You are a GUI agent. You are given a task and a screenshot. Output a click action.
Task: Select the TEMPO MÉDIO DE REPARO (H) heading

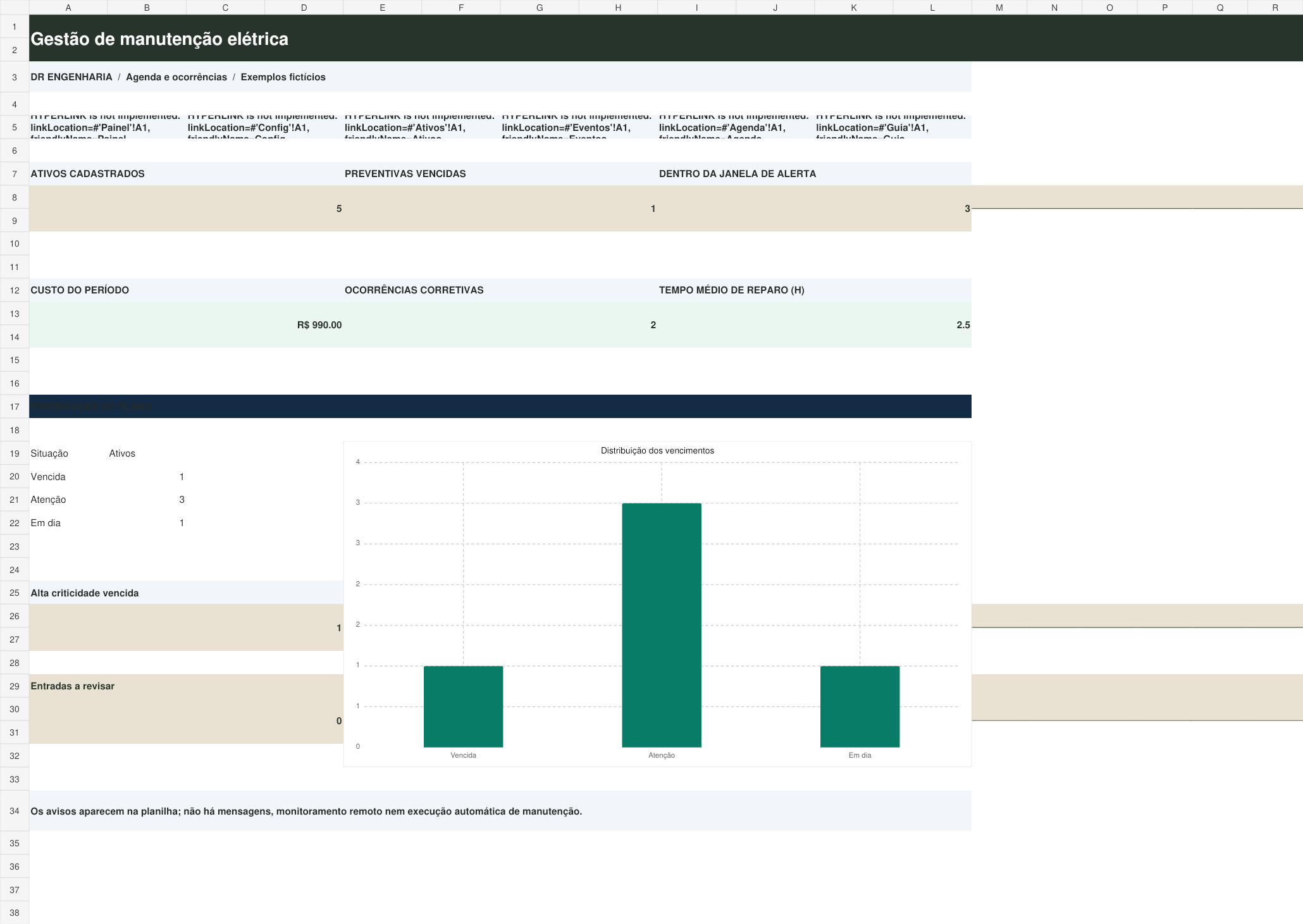pyautogui.click(x=732, y=290)
